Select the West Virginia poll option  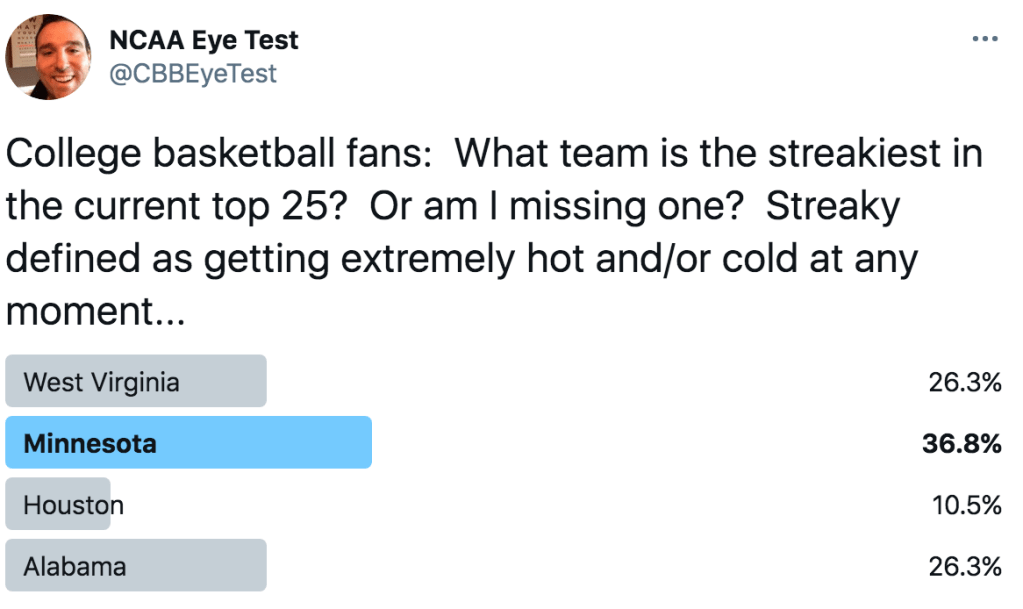[136, 381]
